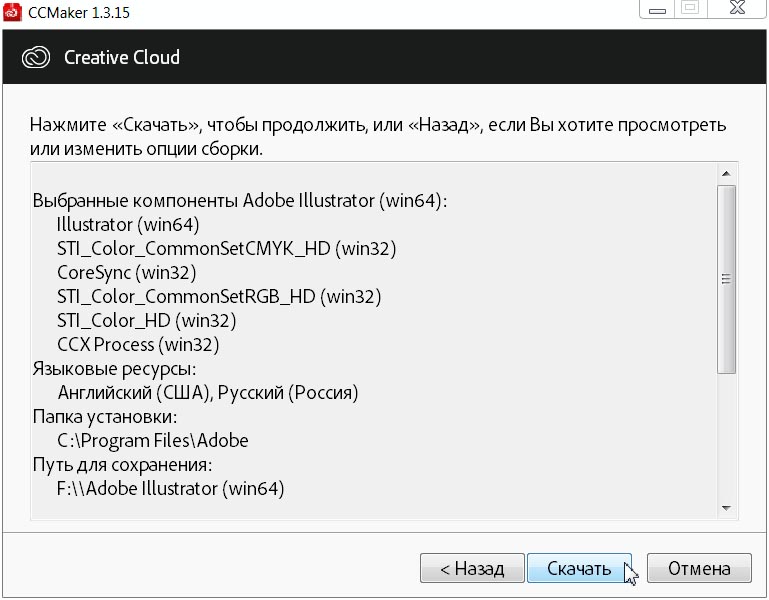Click the CCX Process (win32) entry
Image resolution: width=769 pixels, height=600 pixels.
(x=138, y=344)
